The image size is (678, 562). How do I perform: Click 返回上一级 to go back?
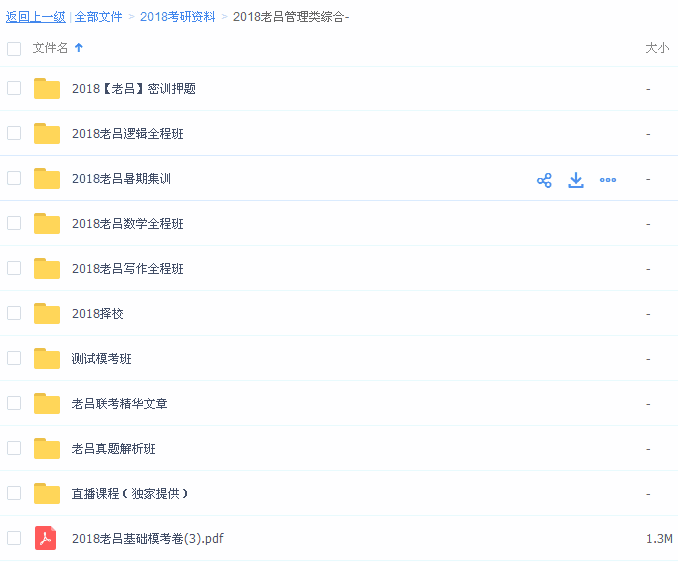(x=35, y=17)
